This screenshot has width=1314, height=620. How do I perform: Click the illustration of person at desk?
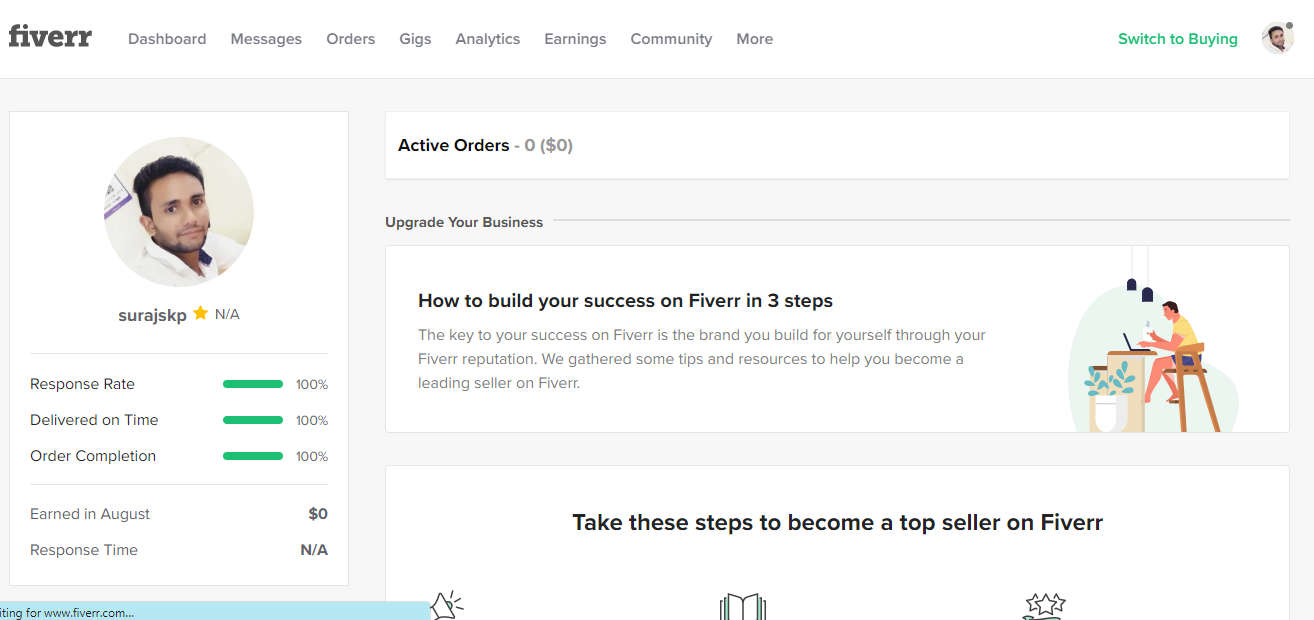tap(1153, 340)
